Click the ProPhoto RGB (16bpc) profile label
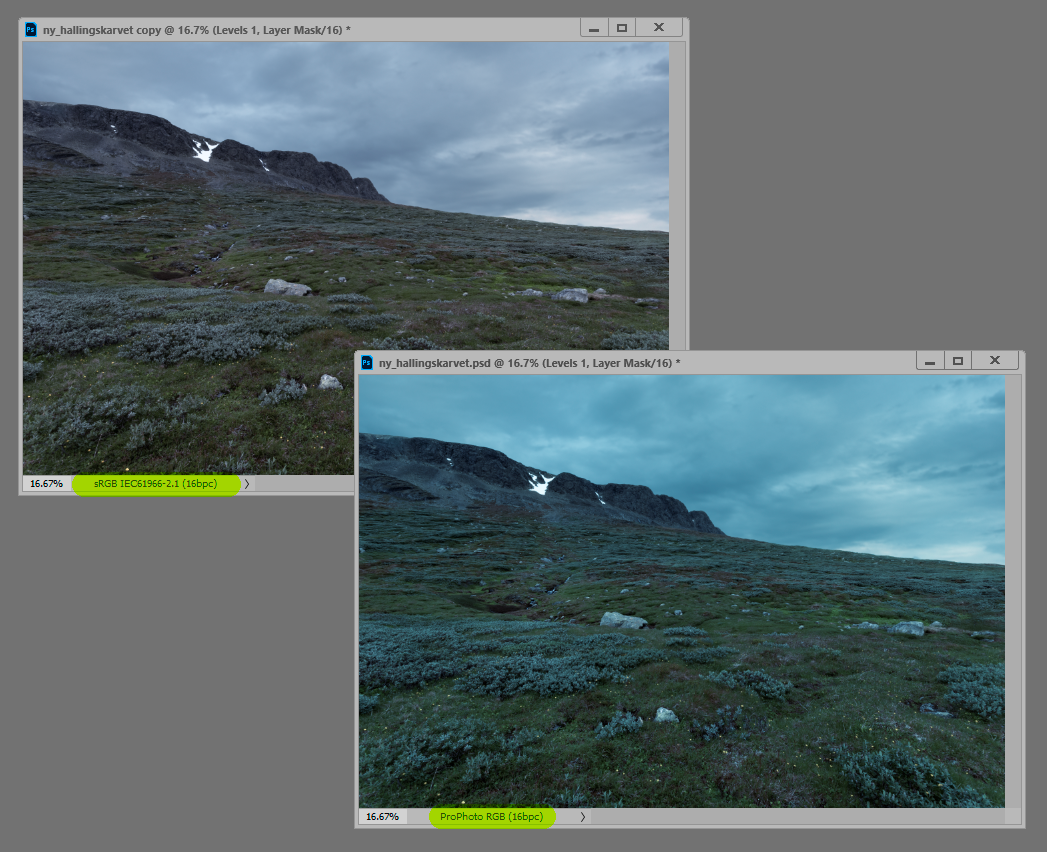The width and height of the screenshot is (1047, 852). (x=492, y=816)
